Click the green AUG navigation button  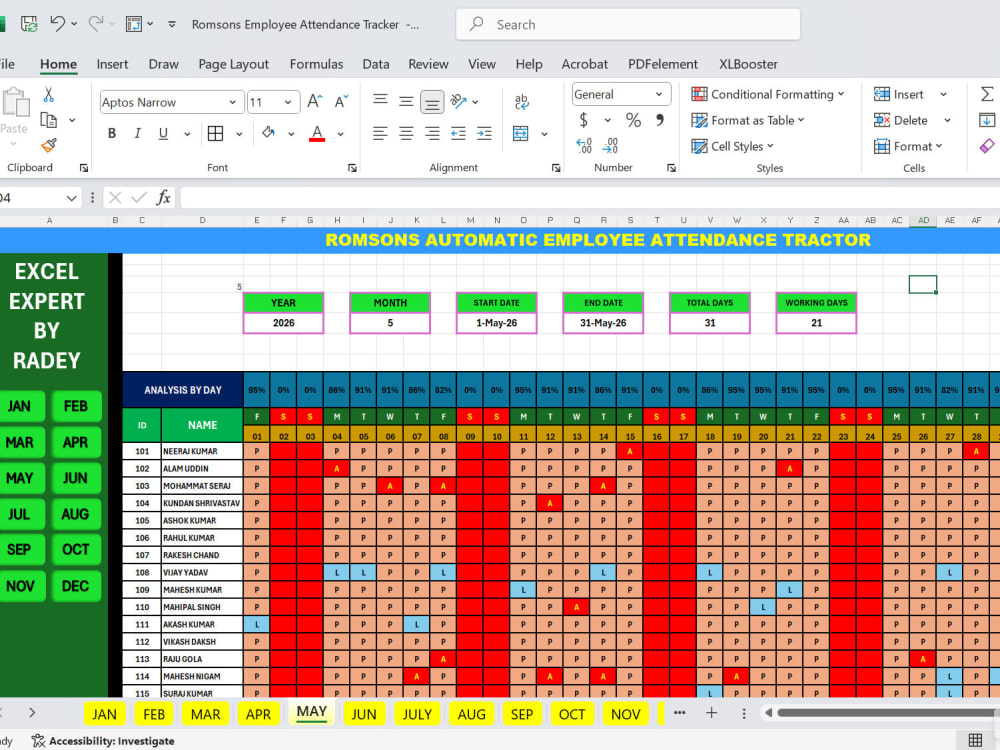pos(75,514)
